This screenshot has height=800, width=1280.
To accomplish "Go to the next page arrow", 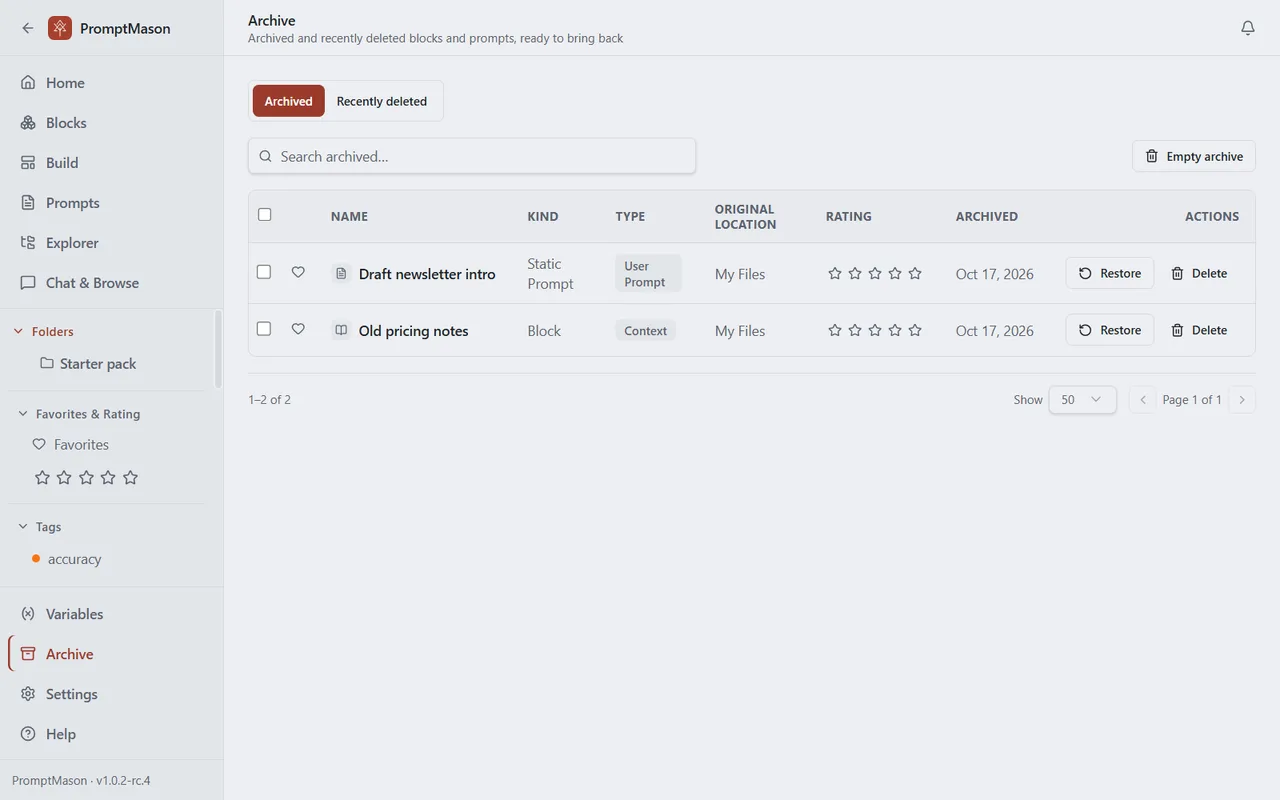I will point(1242,400).
